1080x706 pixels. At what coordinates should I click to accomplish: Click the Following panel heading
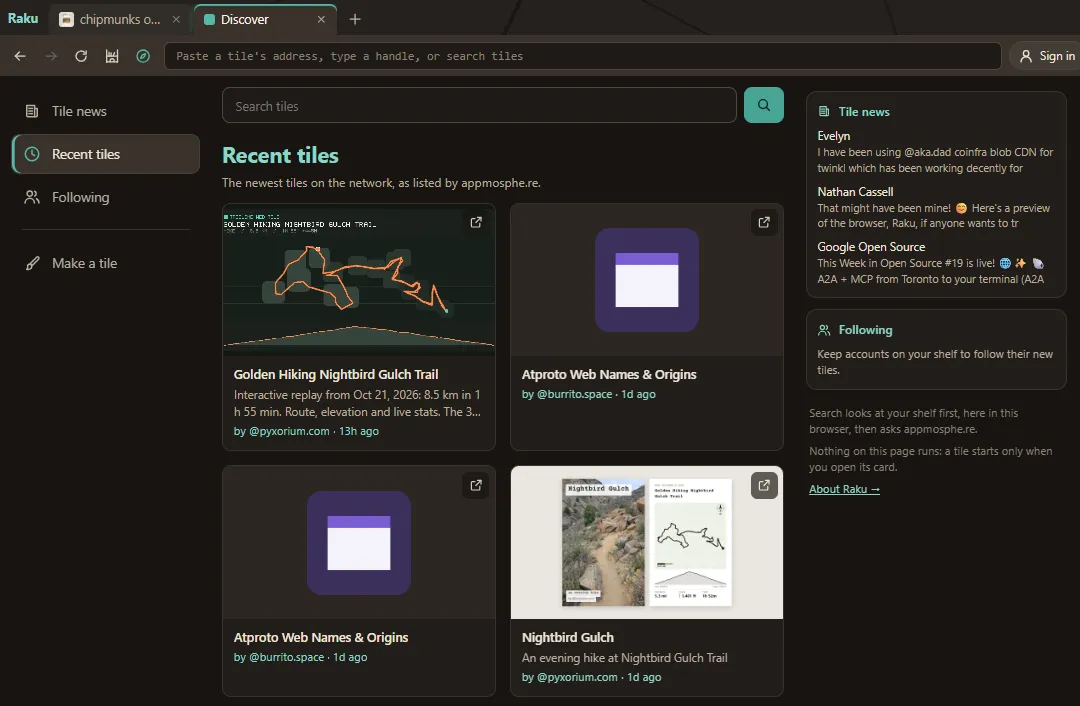click(865, 330)
